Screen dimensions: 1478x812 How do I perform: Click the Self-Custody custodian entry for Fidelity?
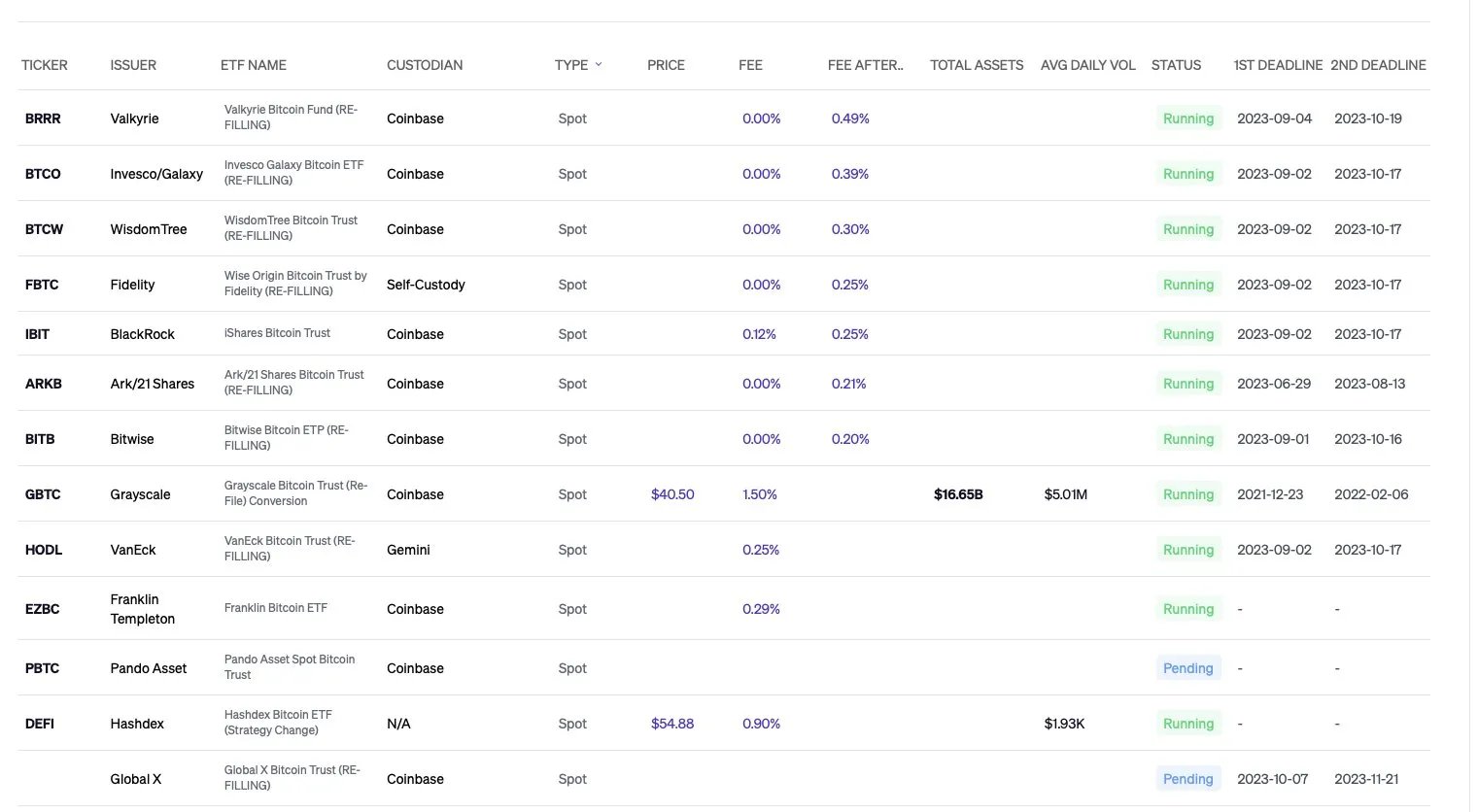pos(426,285)
